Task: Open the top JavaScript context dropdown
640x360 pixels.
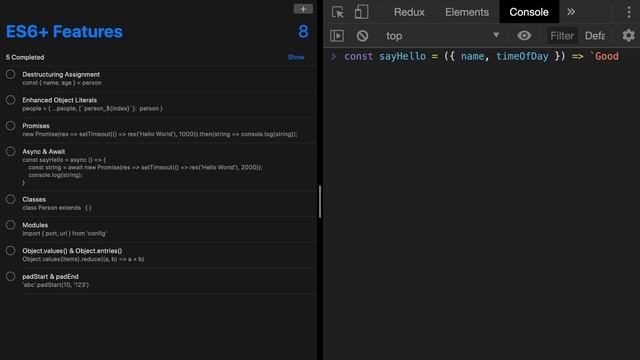Action: [x=442, y=36]
